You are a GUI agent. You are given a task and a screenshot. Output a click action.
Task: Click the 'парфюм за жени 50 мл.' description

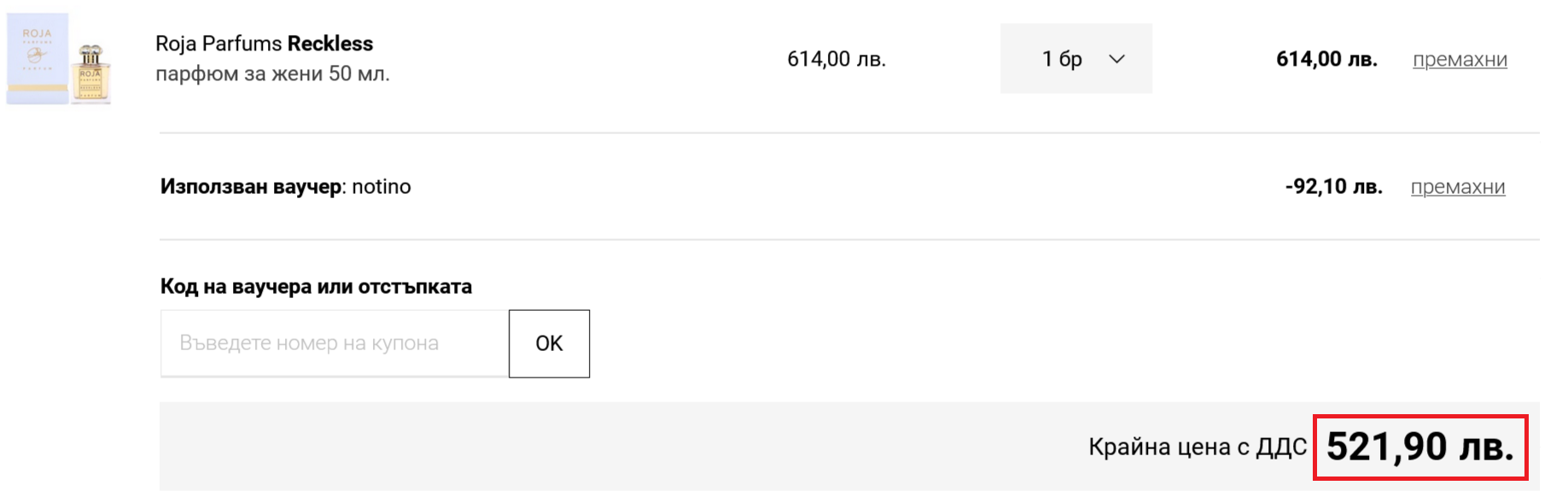coord(272,73)
